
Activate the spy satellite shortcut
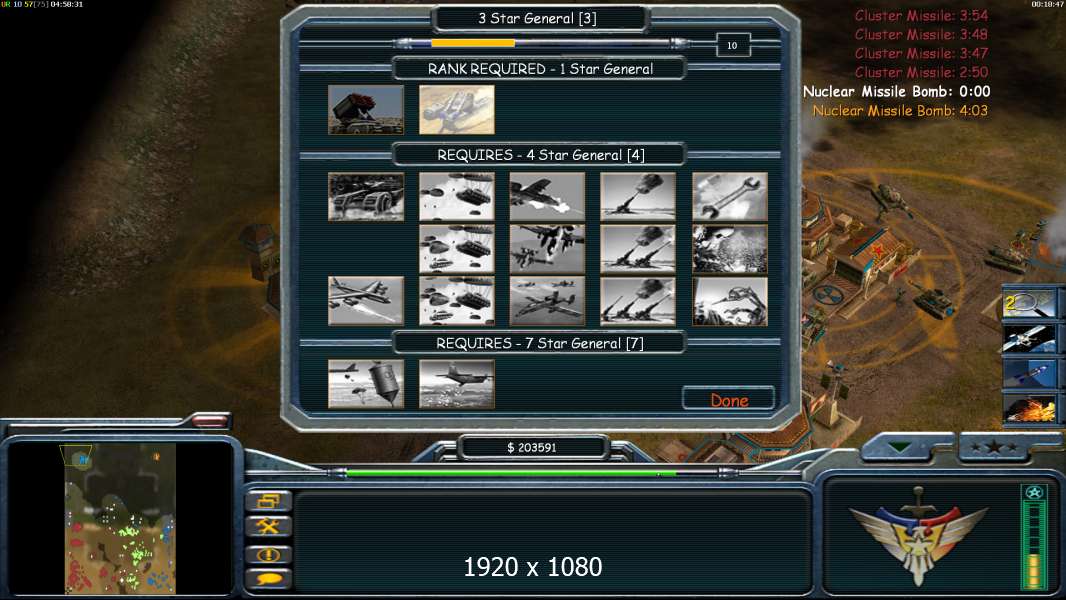tap(1029, 338)
